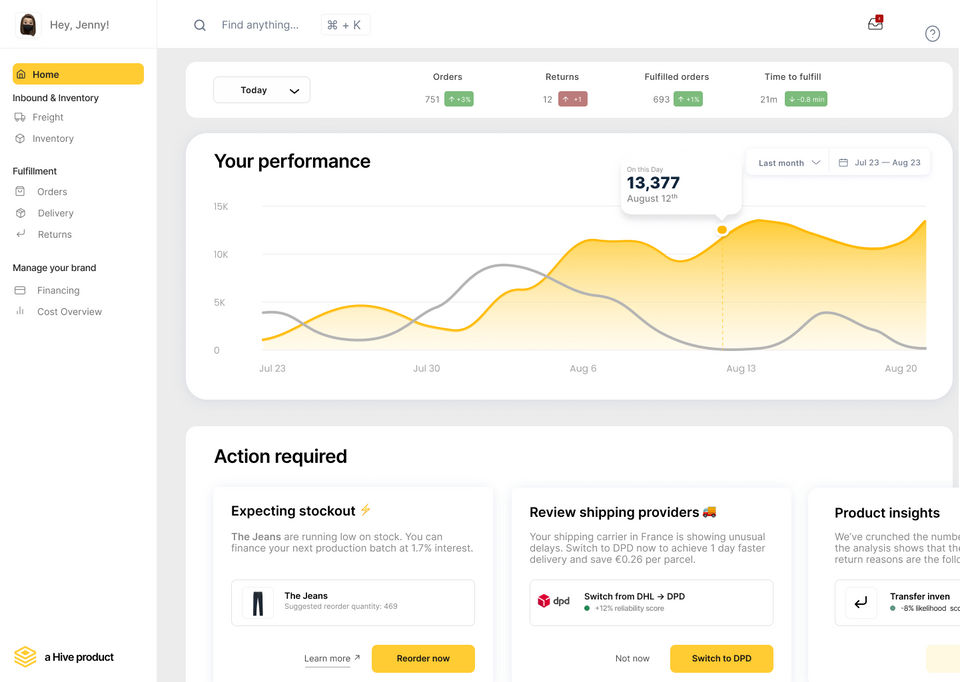The width and height of the screenshot is (960, 682).
Task: Click The Jeans reorder suggestion card
Action: (x=353, y=602)
